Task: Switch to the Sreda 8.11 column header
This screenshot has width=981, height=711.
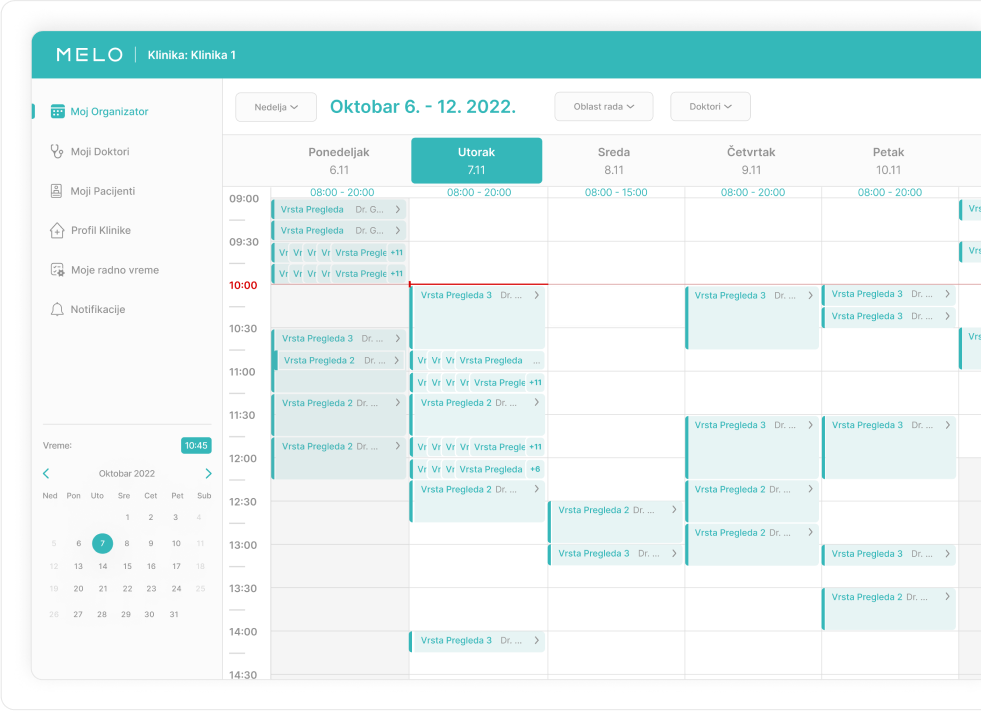Action: coord(614,161)
